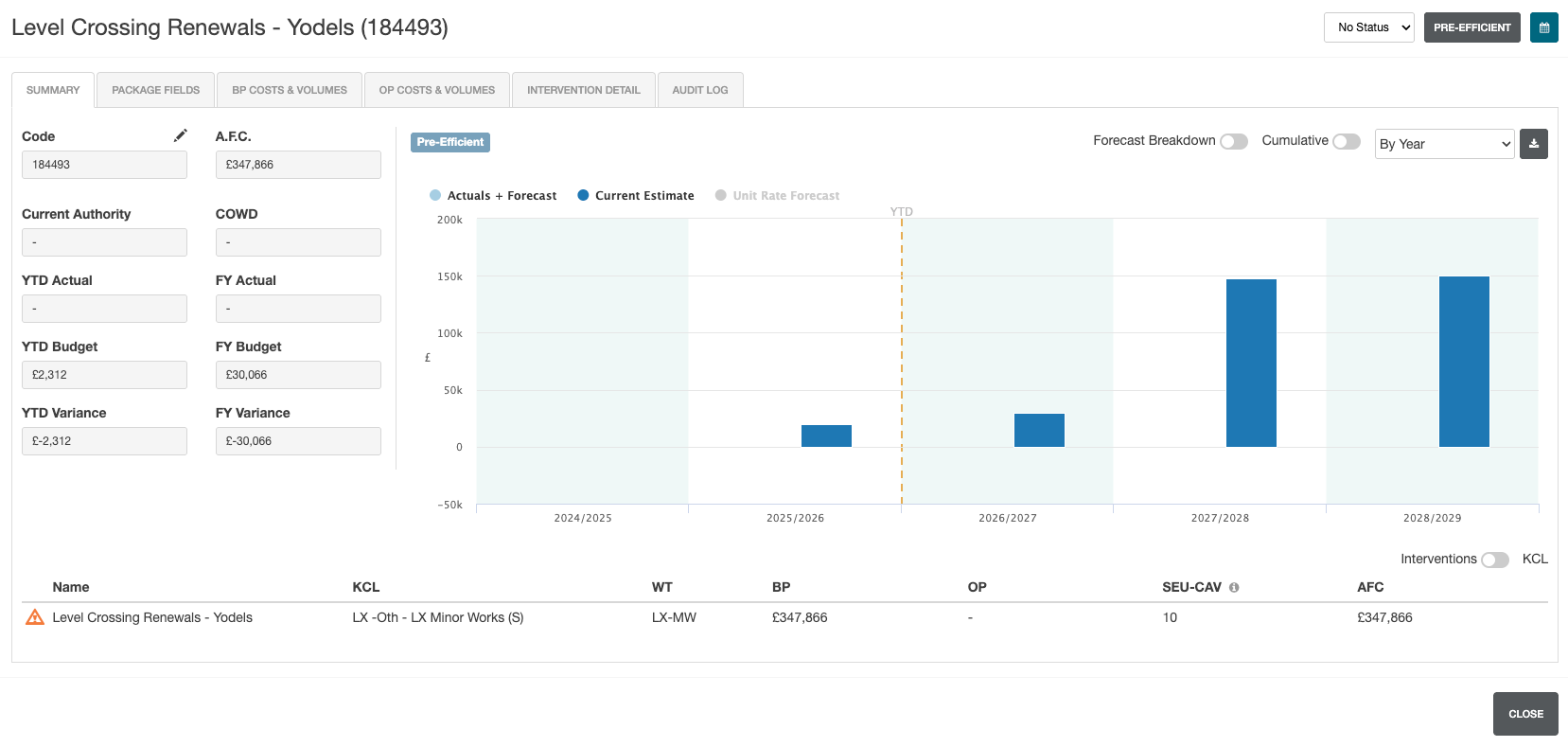Click the A.F.C. value field
The height and width of the screenshot is (747, 1568).
[298, 165]
